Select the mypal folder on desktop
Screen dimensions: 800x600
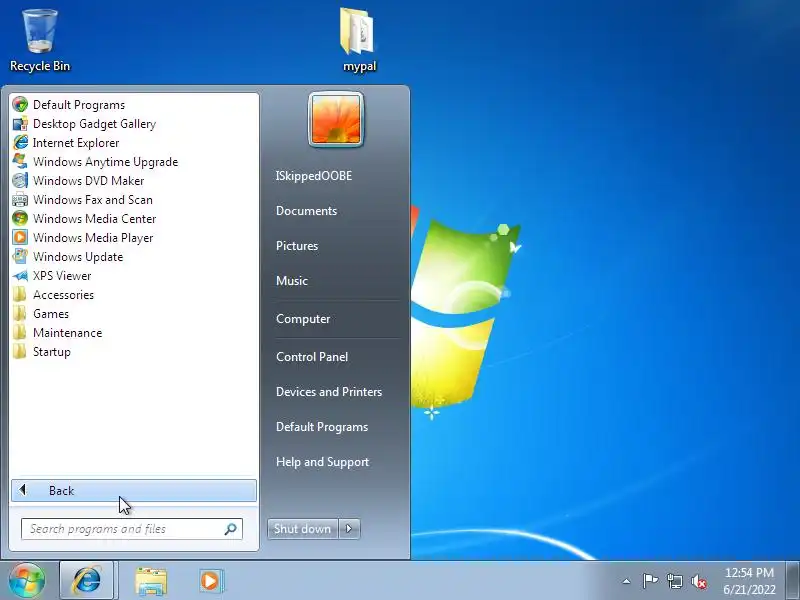click(x=359, y=41)
